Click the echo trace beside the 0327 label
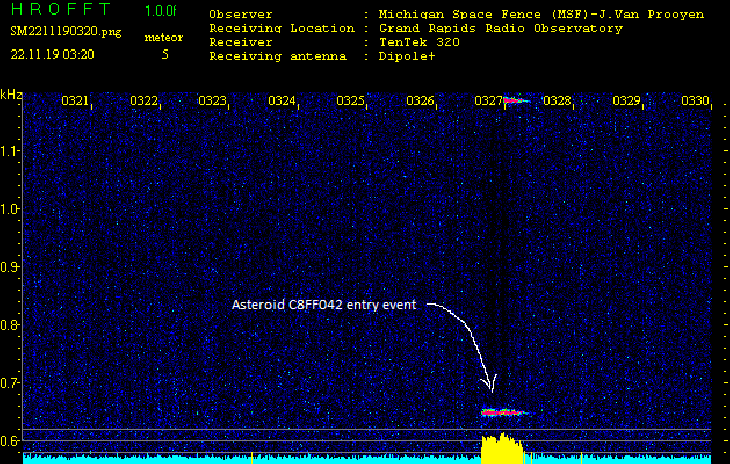The width and height of the screenshot is (730, 464). 515,100
